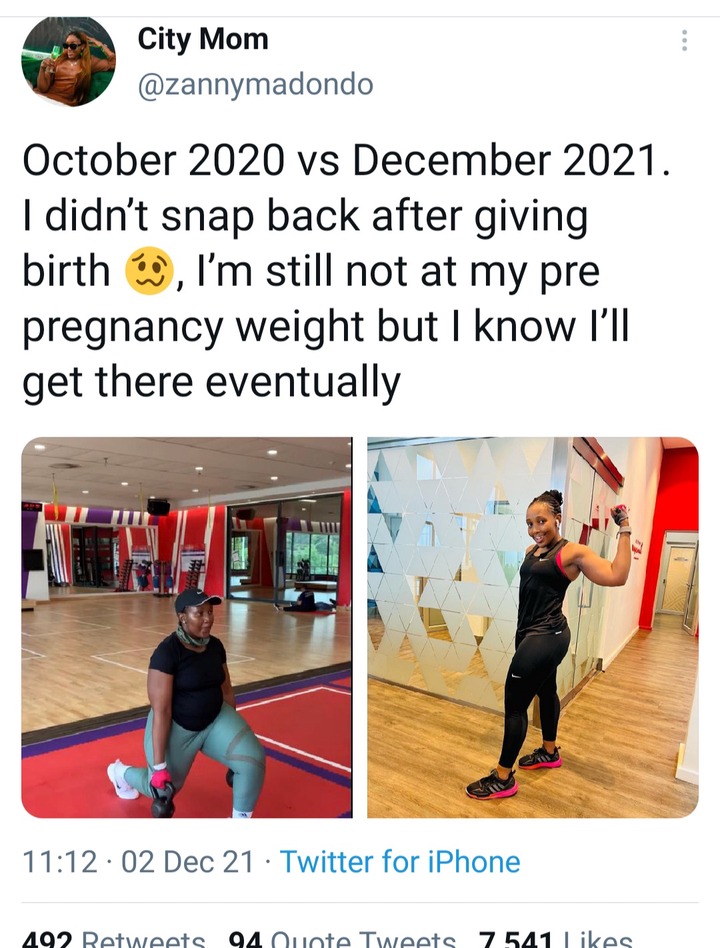This screenshot has height=948, width=720.
Task: Click the 11:12 timestamp
Action: pyautogui.click(x=59, y=862)
